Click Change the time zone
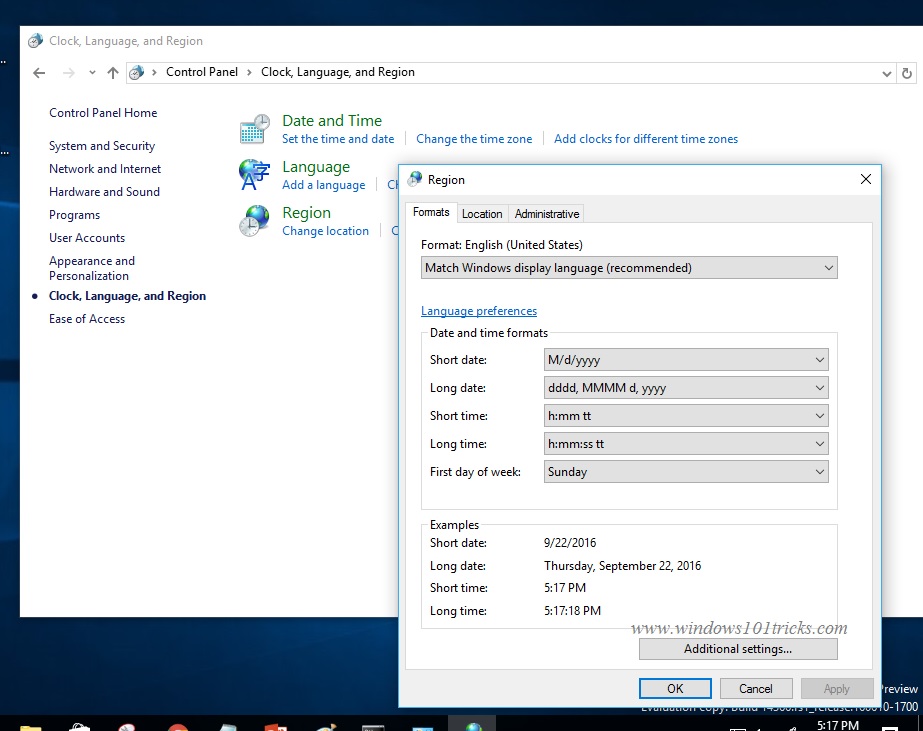This screenshot has height=731, width=923. point(474,139)
